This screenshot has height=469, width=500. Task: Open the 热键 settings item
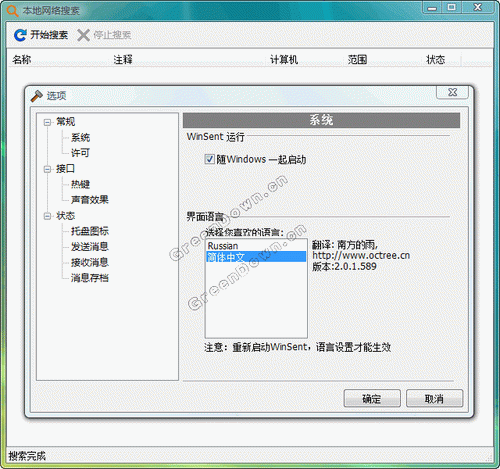tap(80, 184)
